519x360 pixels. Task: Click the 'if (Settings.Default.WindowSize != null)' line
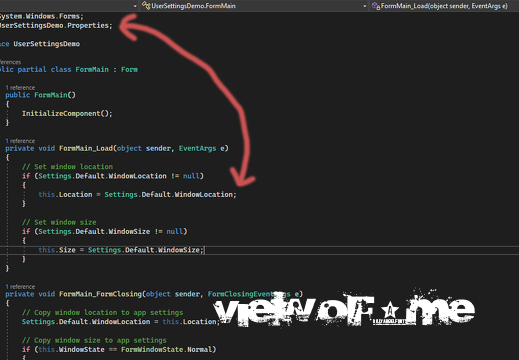105,232
